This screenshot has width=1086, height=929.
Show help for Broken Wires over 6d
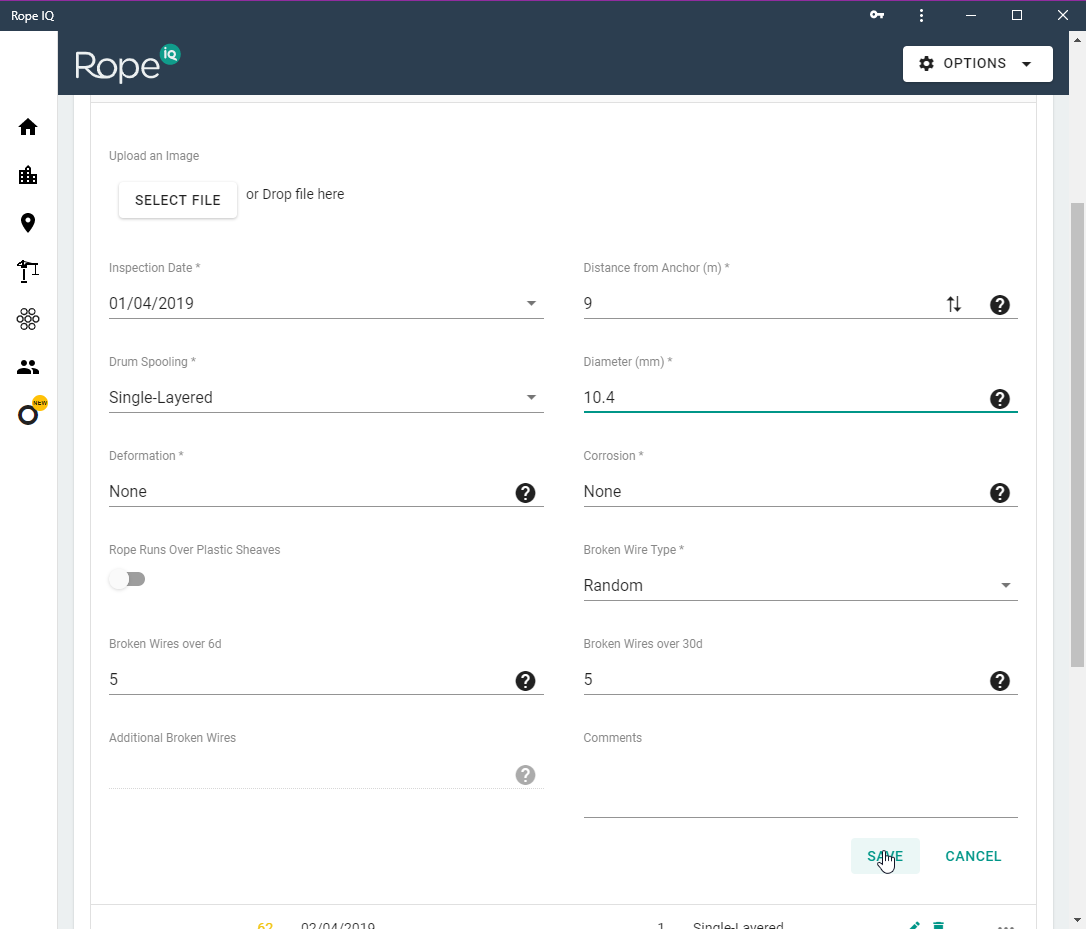point(525,681)
